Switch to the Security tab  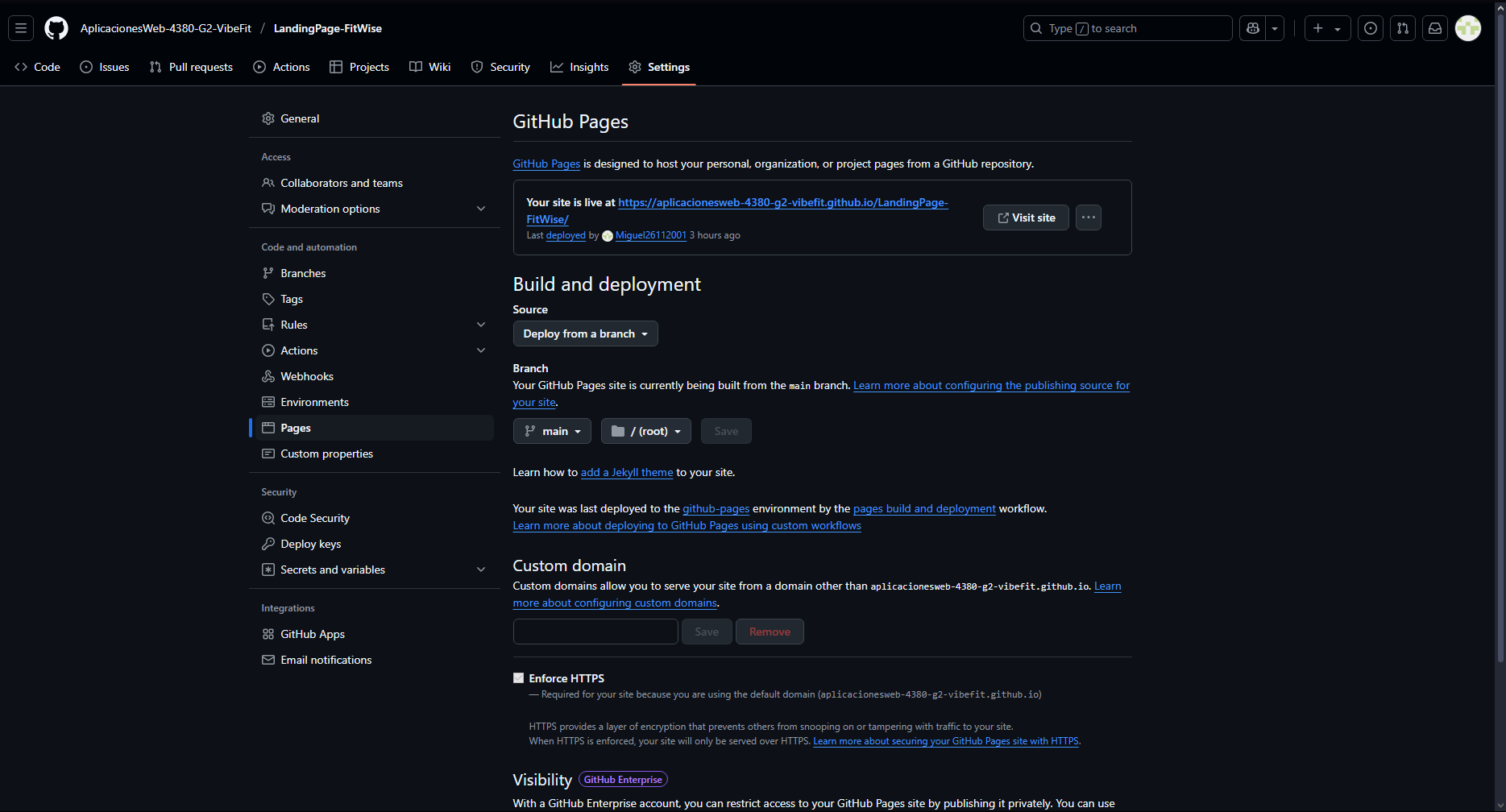pyautogui.click(x=500, y=67)
